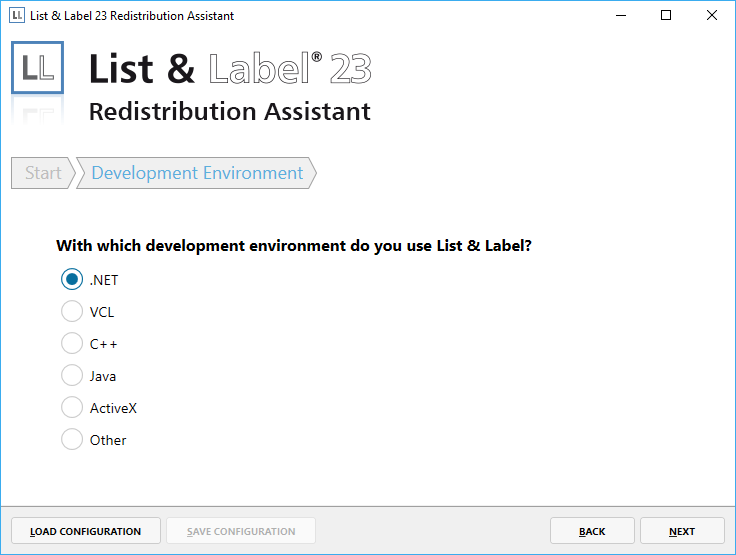Choose the ActiveX option
The width and height of the screenshot is (736, 555).
[72, 407]
